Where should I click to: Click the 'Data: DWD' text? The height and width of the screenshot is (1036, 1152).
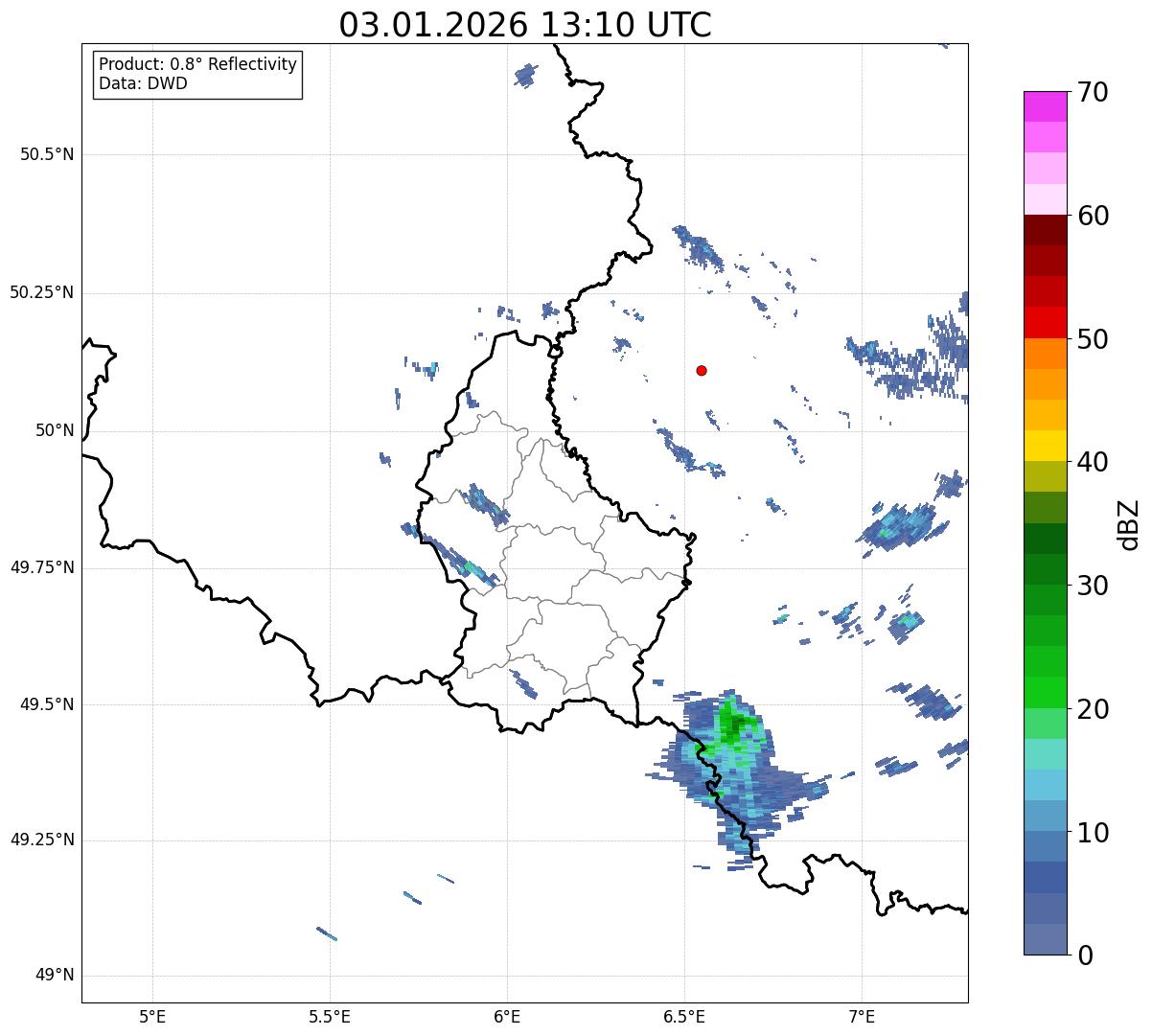click(x=143, y=83)
